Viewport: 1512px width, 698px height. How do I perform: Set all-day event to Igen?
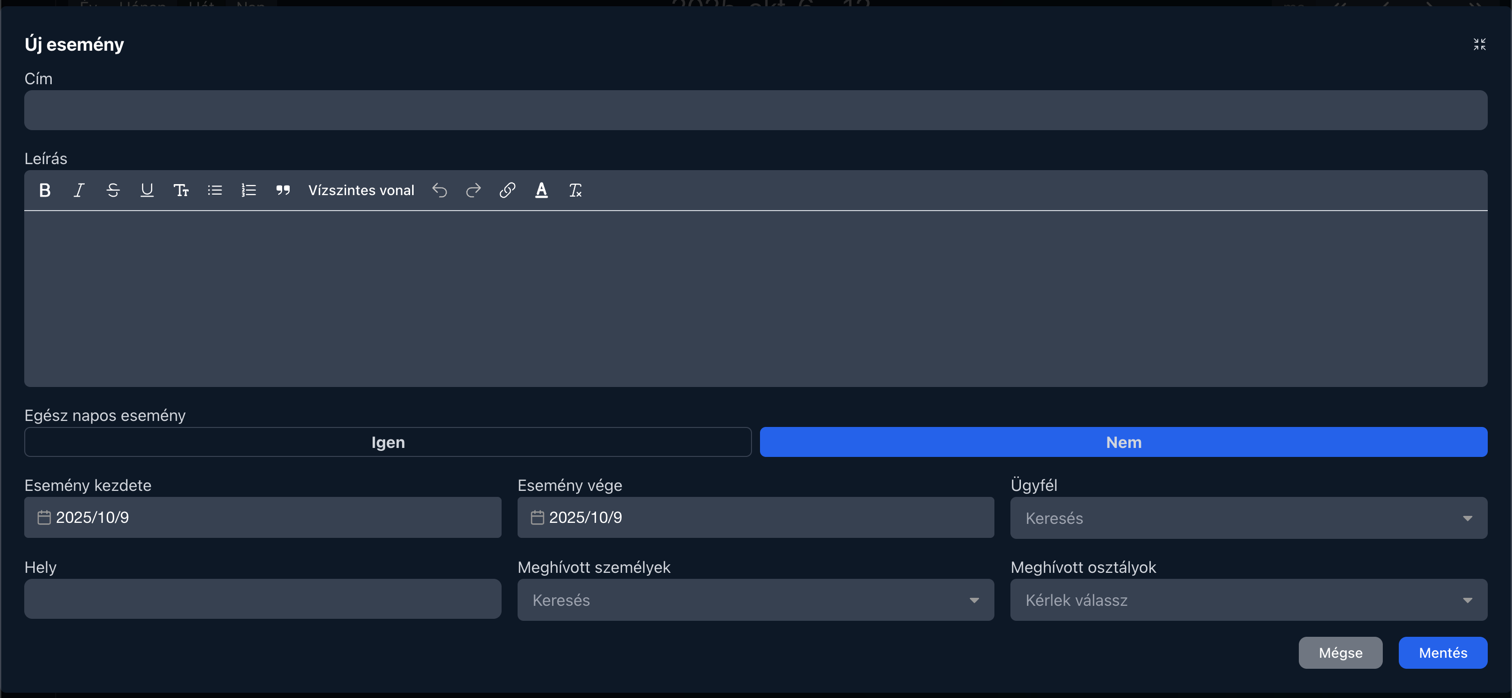point(388,442)
